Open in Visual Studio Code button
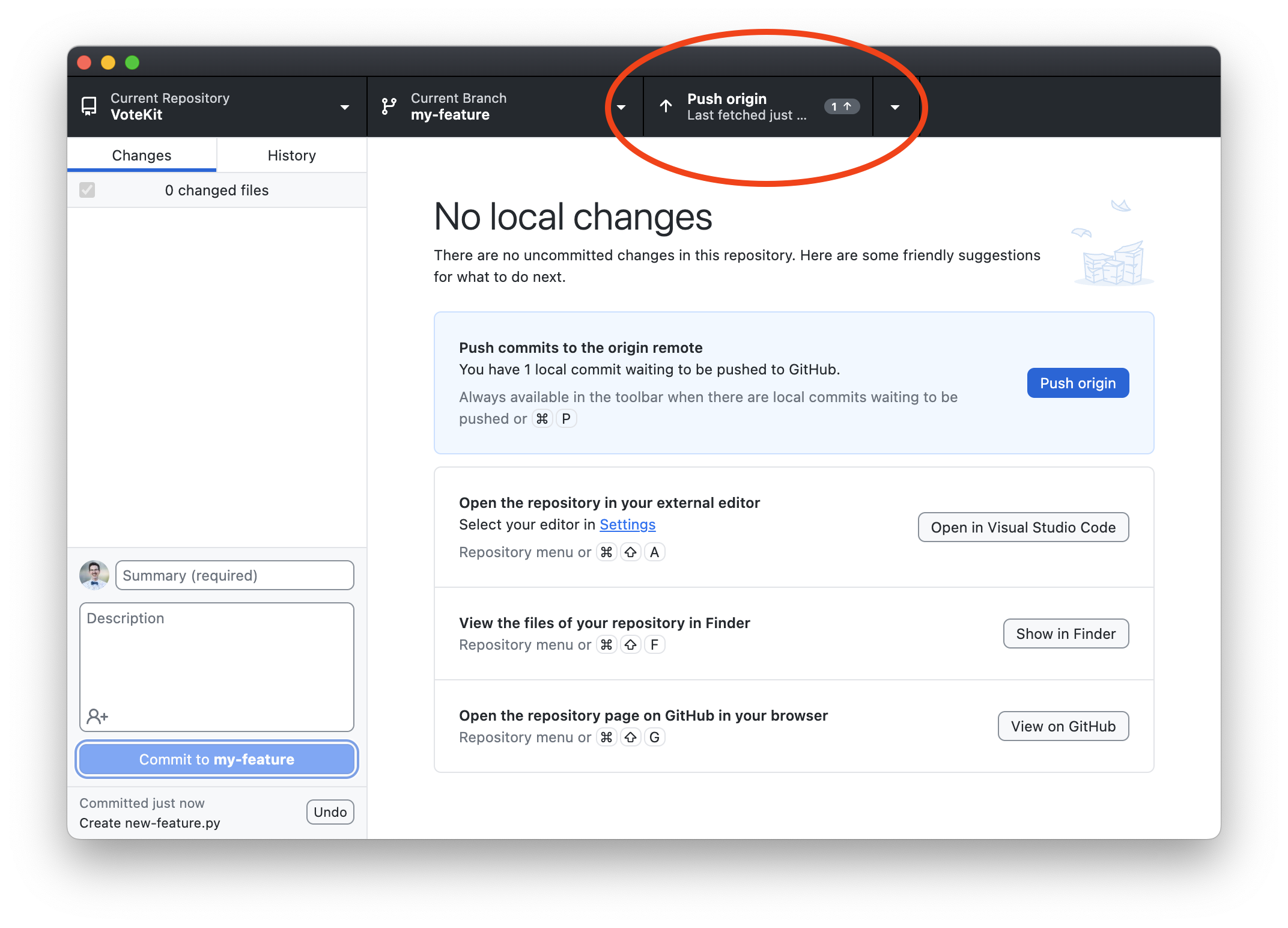 pos(1023,527)
